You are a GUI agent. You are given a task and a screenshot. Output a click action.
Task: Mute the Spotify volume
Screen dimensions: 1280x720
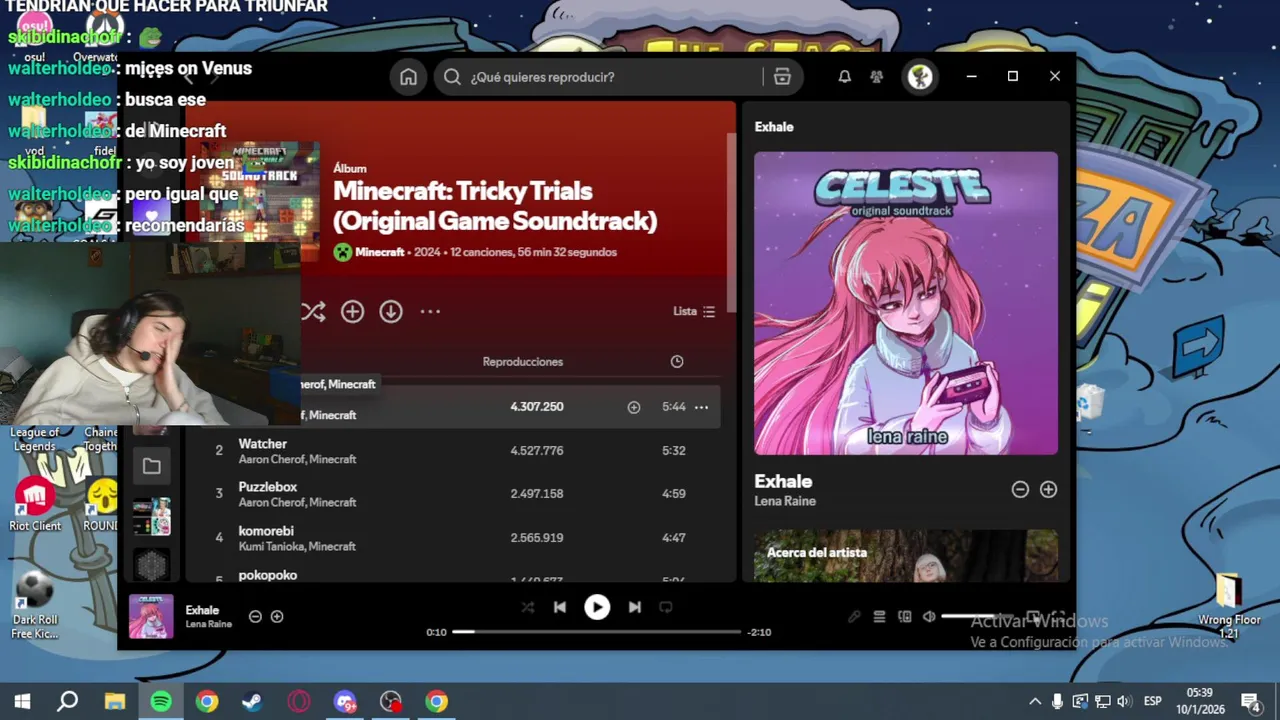[x=929, y=617]
